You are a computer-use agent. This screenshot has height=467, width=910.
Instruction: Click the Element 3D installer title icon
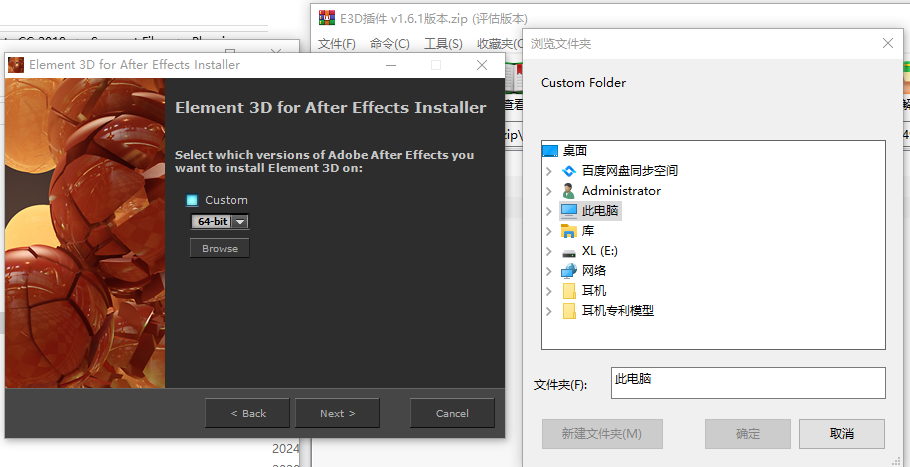(x=16, y=64)
